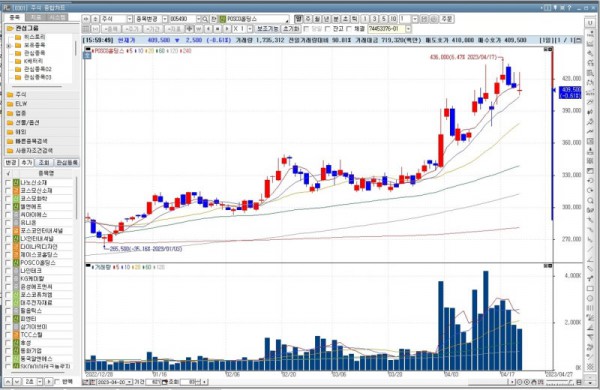The height and width of the screenshot is (390, 600).
Task: Click the down arrow button at bottom left
Action: pos(17,382)
